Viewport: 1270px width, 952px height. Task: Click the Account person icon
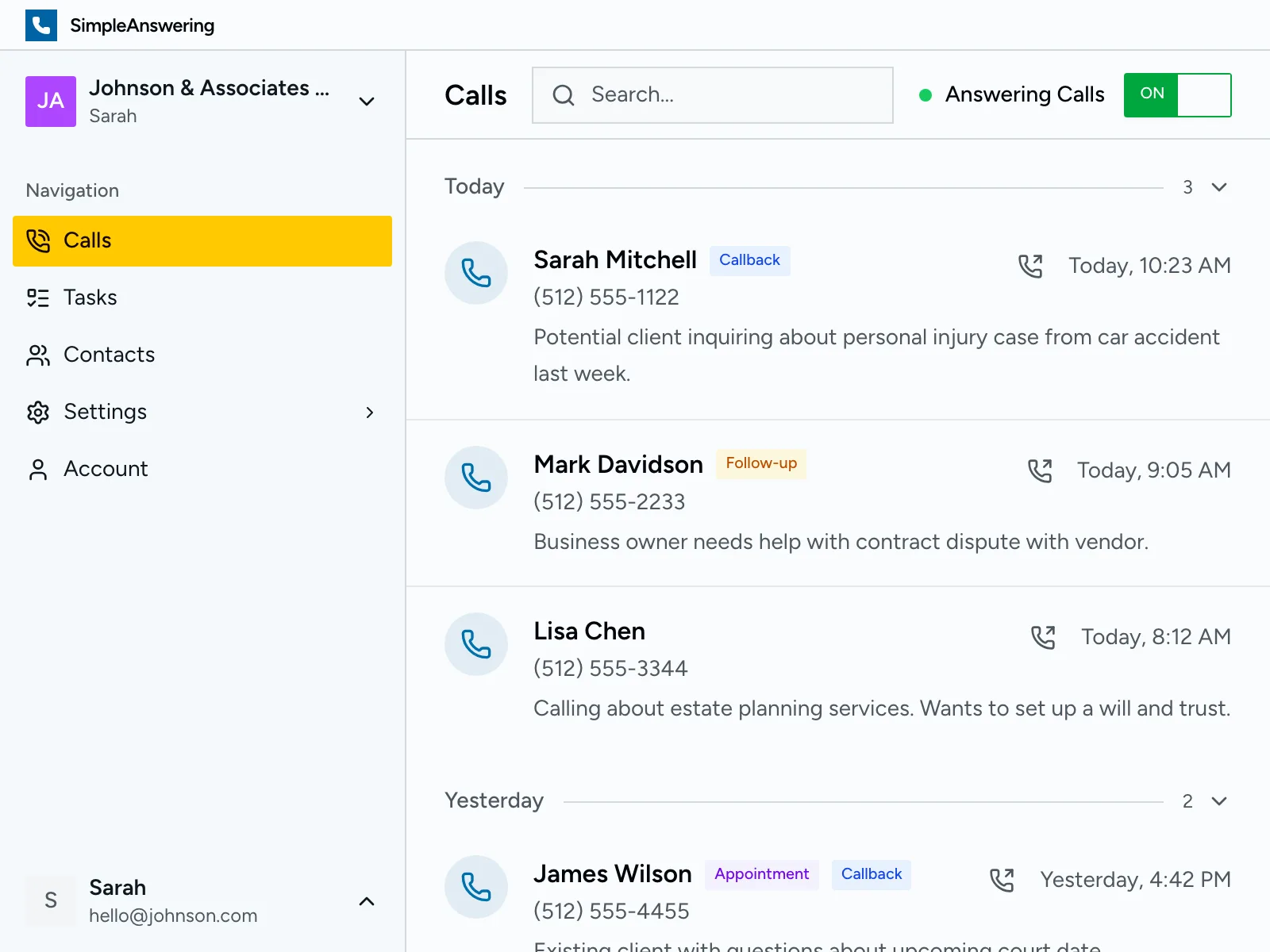[37, 469]
